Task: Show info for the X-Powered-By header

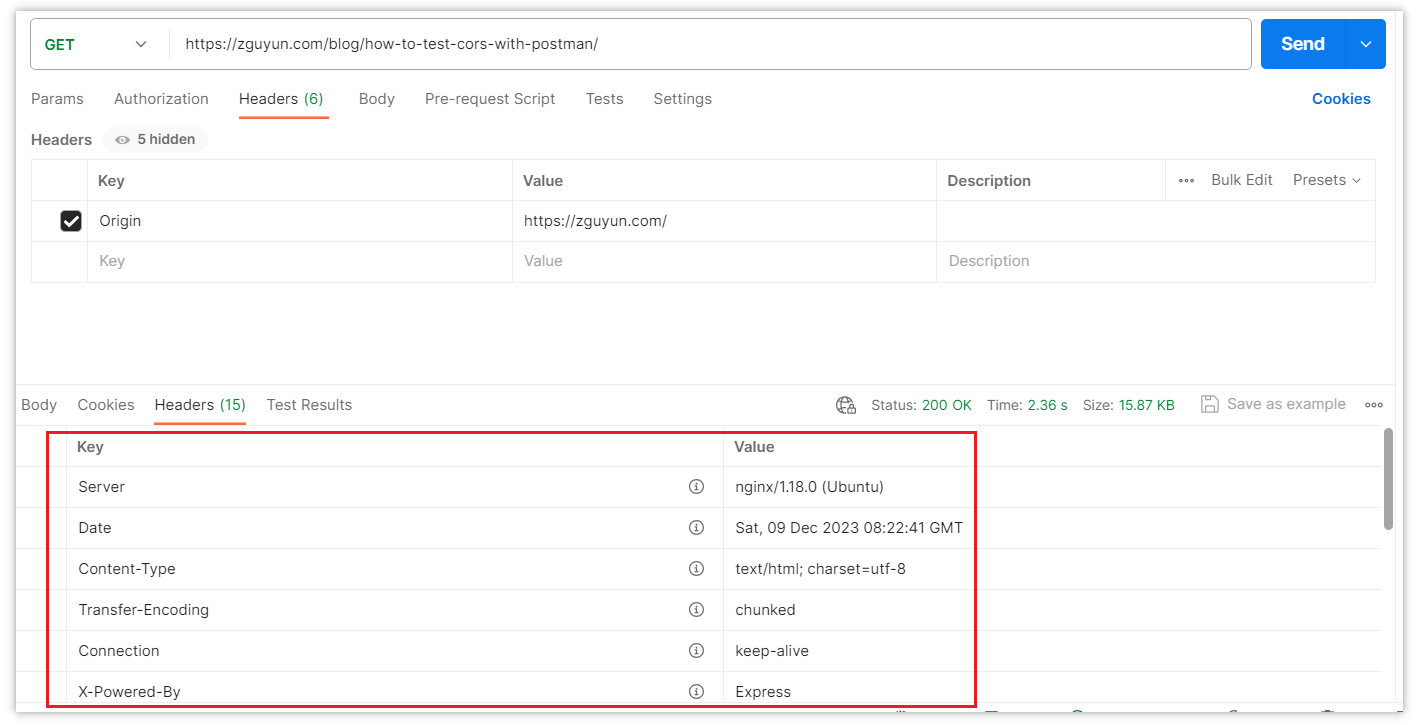Action: [696, 692]
